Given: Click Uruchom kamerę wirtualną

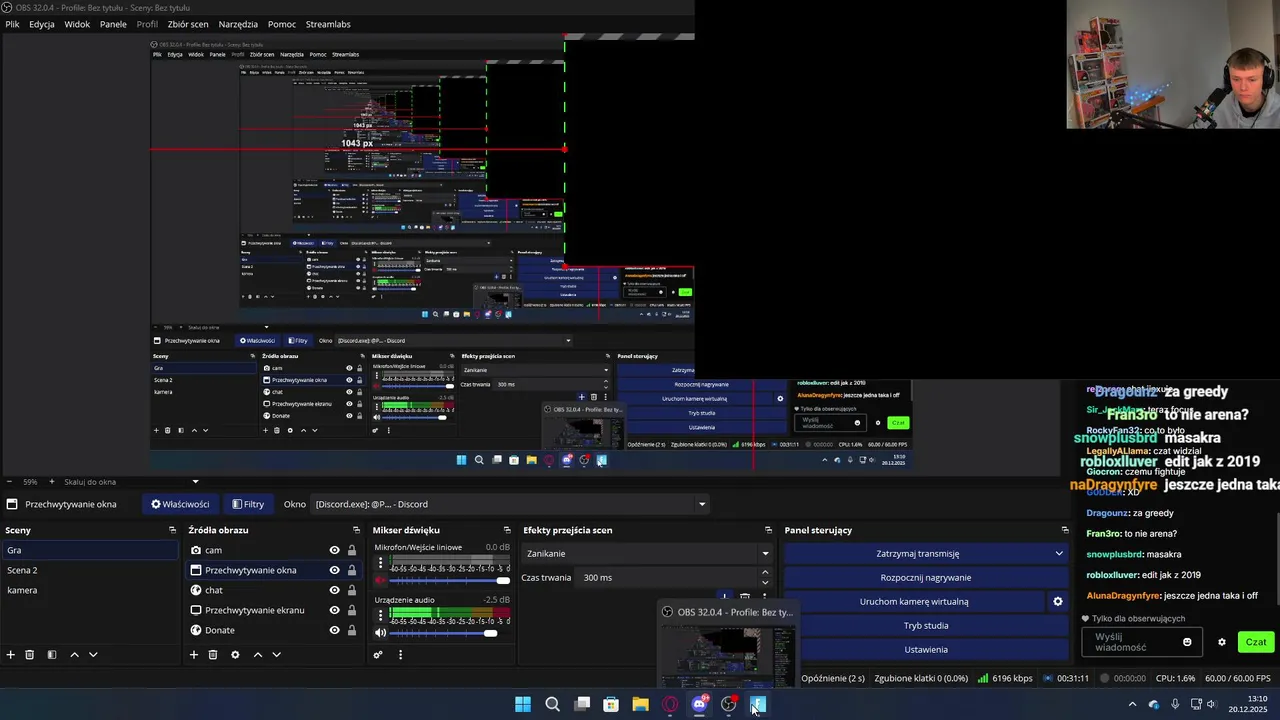Looking at the screenshot, I should pyautogui.click(x=914, y=602).
